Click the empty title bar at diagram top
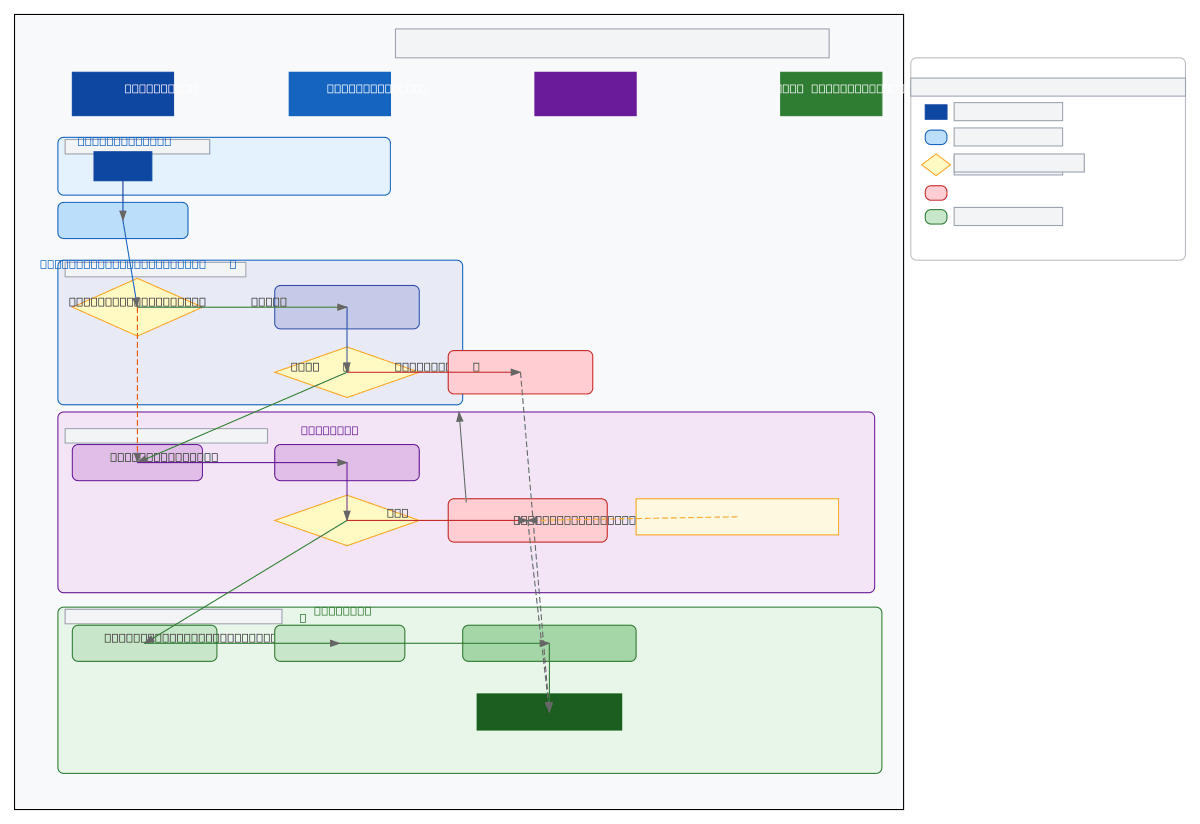The height and width of the screenshot is (824, 1200). (x=612, y=43)
